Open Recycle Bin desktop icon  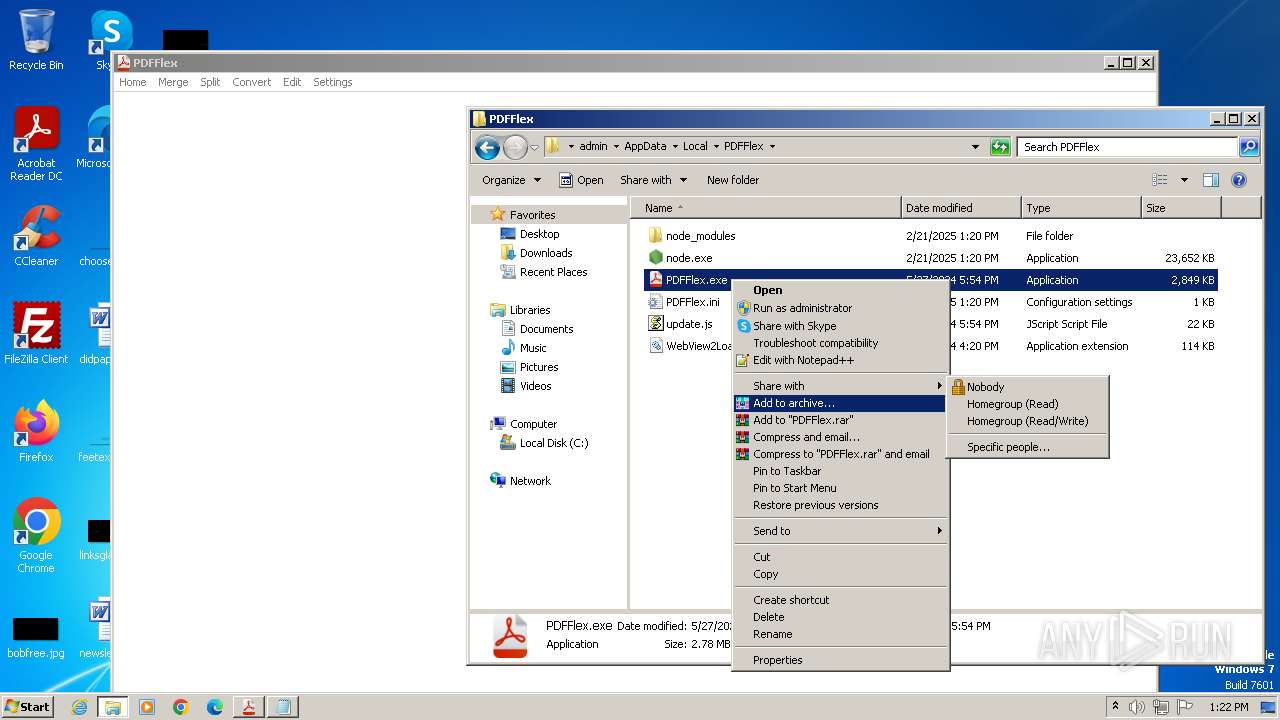tap(36, 40)
